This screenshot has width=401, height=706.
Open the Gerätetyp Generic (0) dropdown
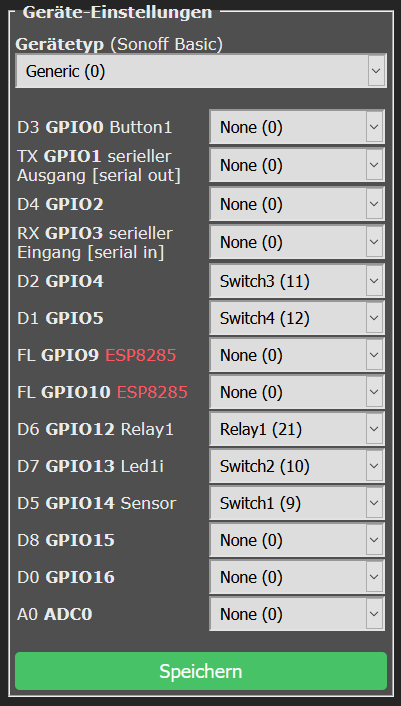201,71
